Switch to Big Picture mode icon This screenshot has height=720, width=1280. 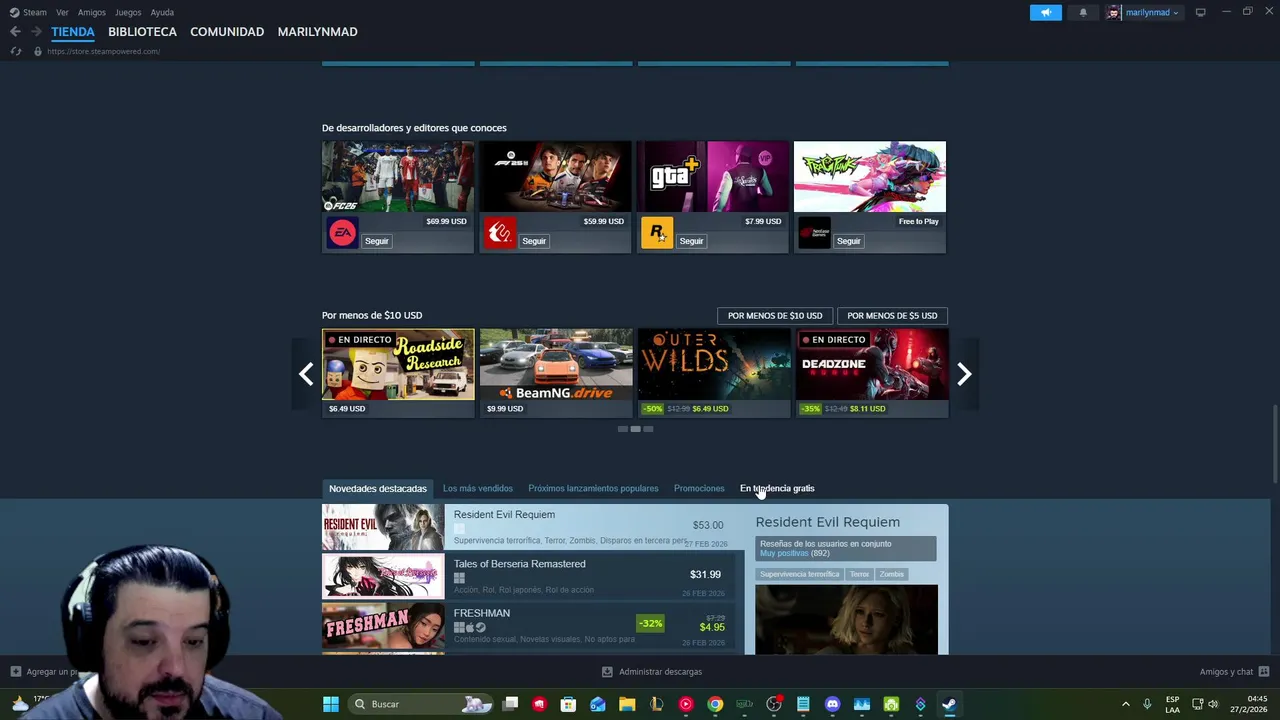coord(1201,12)
